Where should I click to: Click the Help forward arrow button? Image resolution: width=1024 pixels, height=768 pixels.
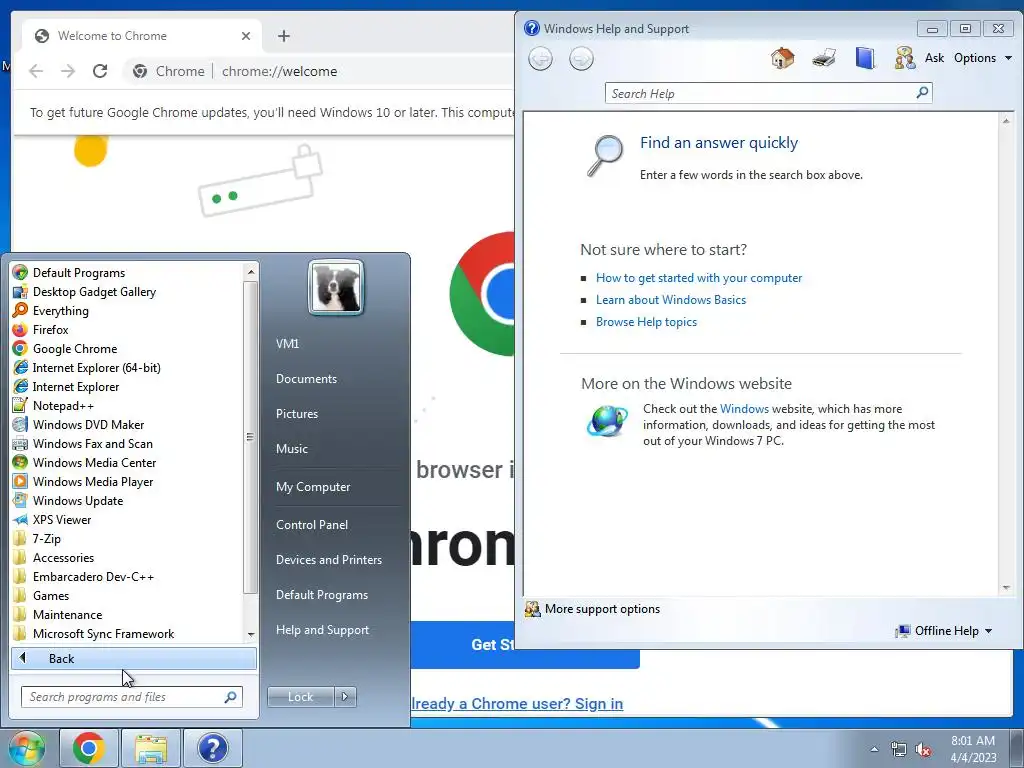(581, 59)
